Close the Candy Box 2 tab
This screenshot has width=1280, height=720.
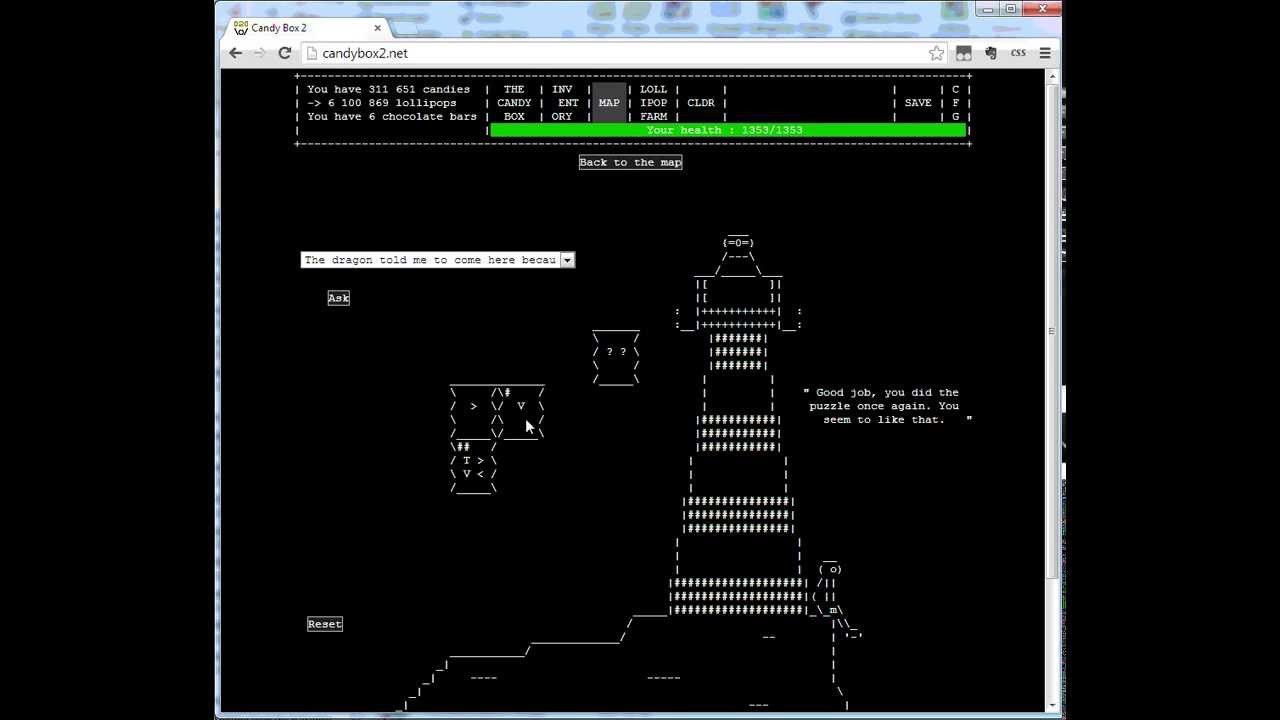click(378, 28)
